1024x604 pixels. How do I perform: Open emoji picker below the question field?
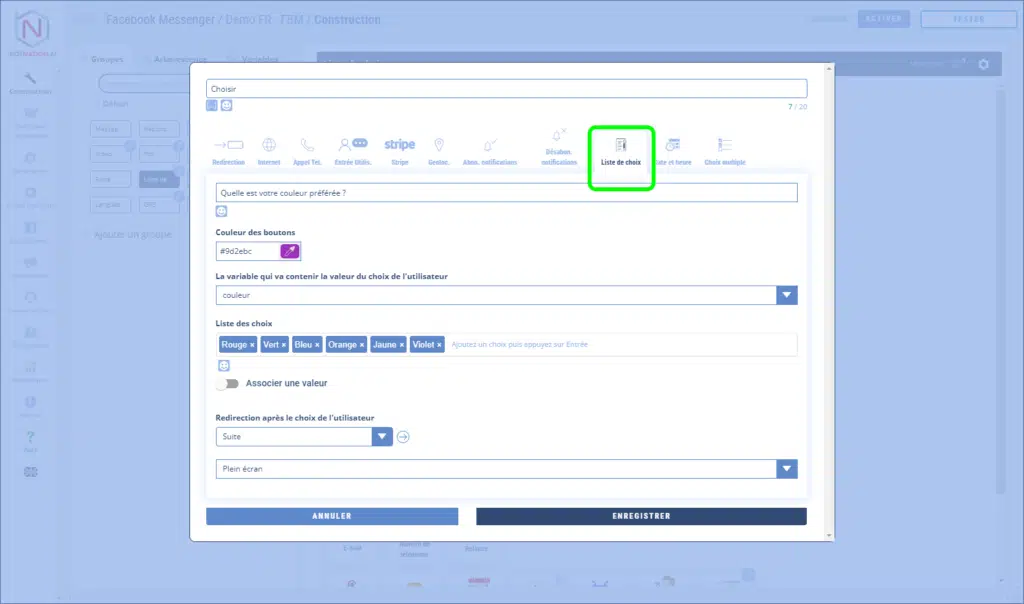tap(221, 211)
